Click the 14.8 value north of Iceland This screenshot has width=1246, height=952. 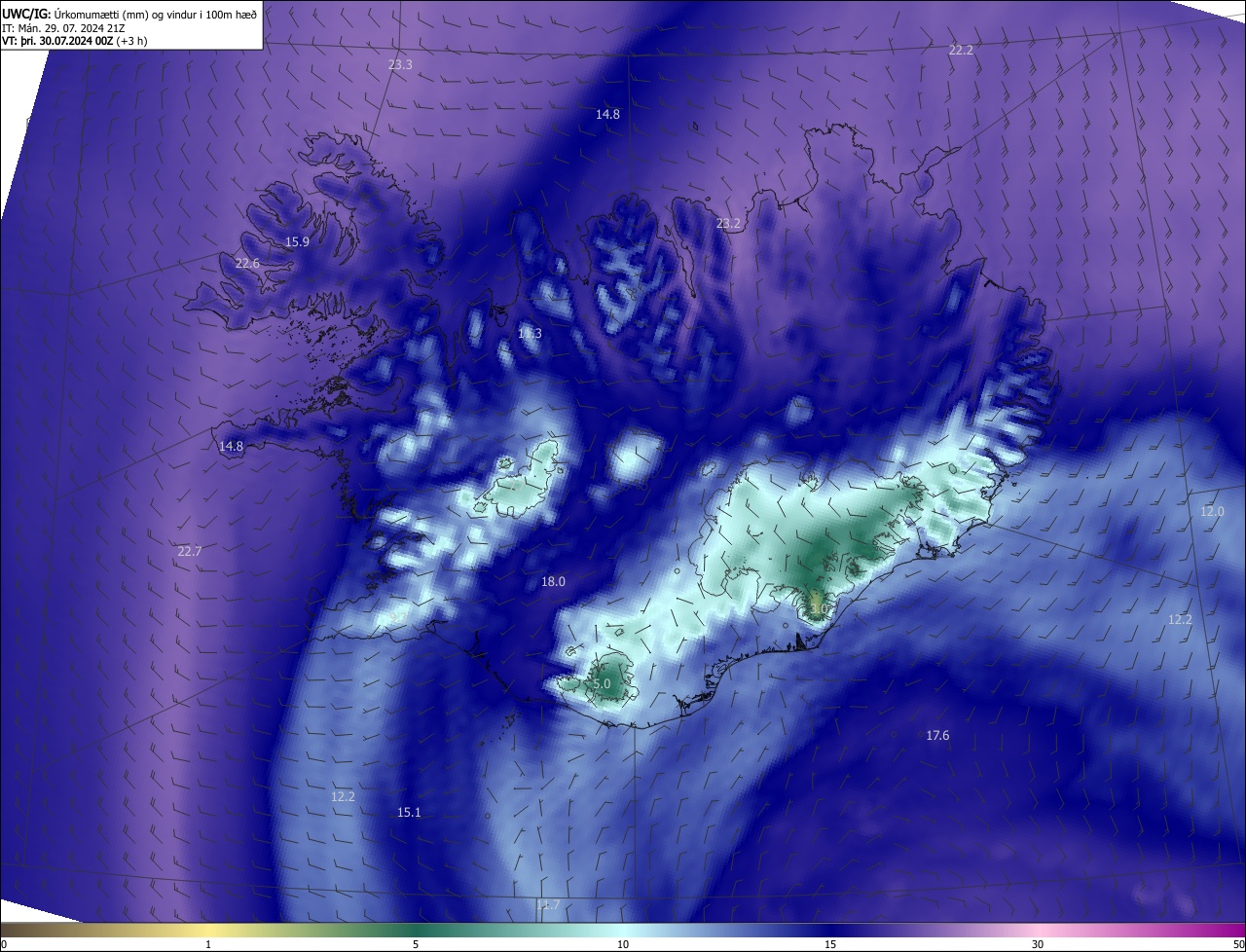(x=607, y=114)
